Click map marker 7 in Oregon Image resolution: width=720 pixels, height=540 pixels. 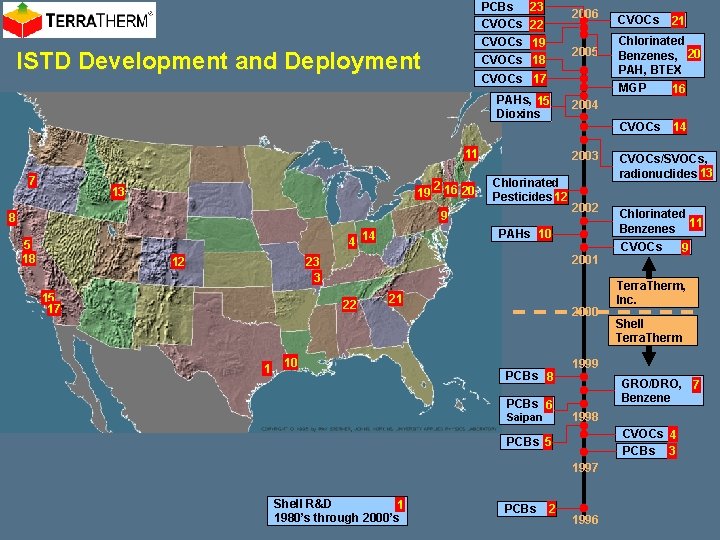click(x=32, y=180)
